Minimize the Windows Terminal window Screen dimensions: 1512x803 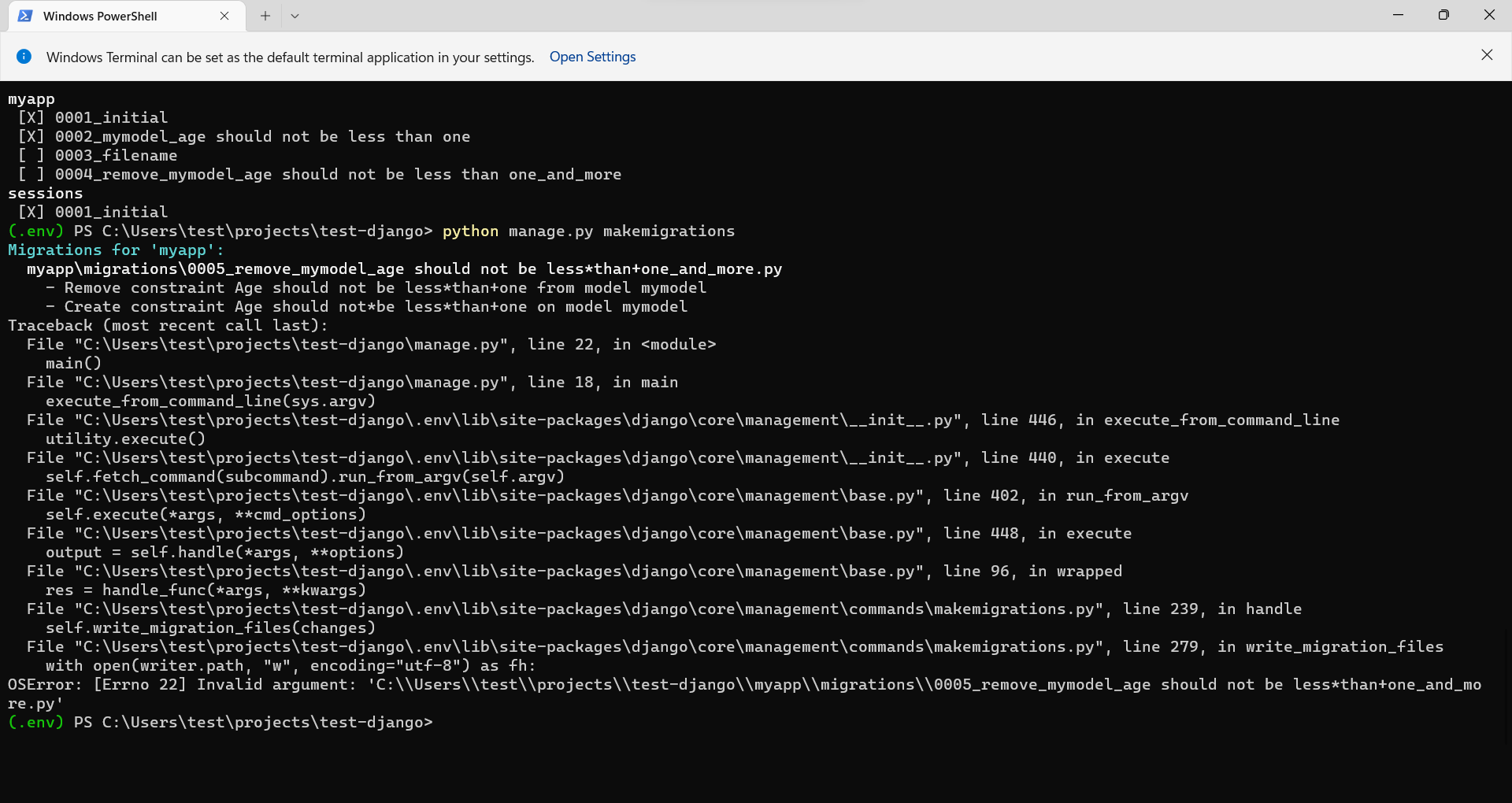tap(1399, 15)
